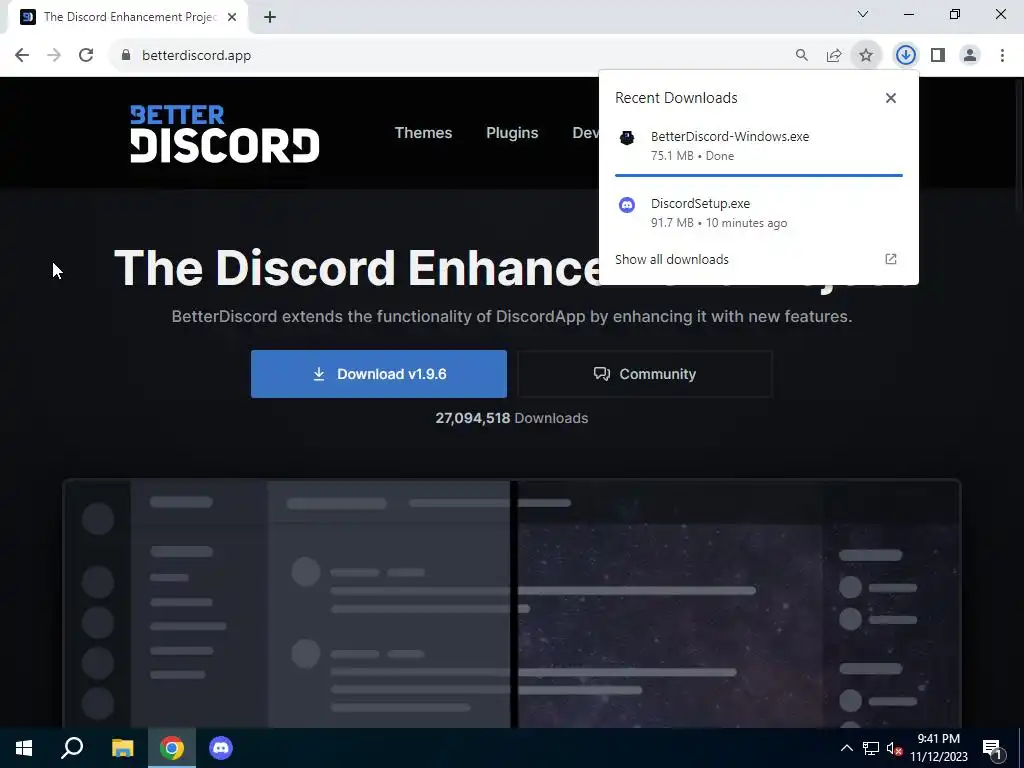Click the external link icon beside Show all downloads
Image resolution: width=1024 pixels, height=768 pixels.
coord(891,259)
